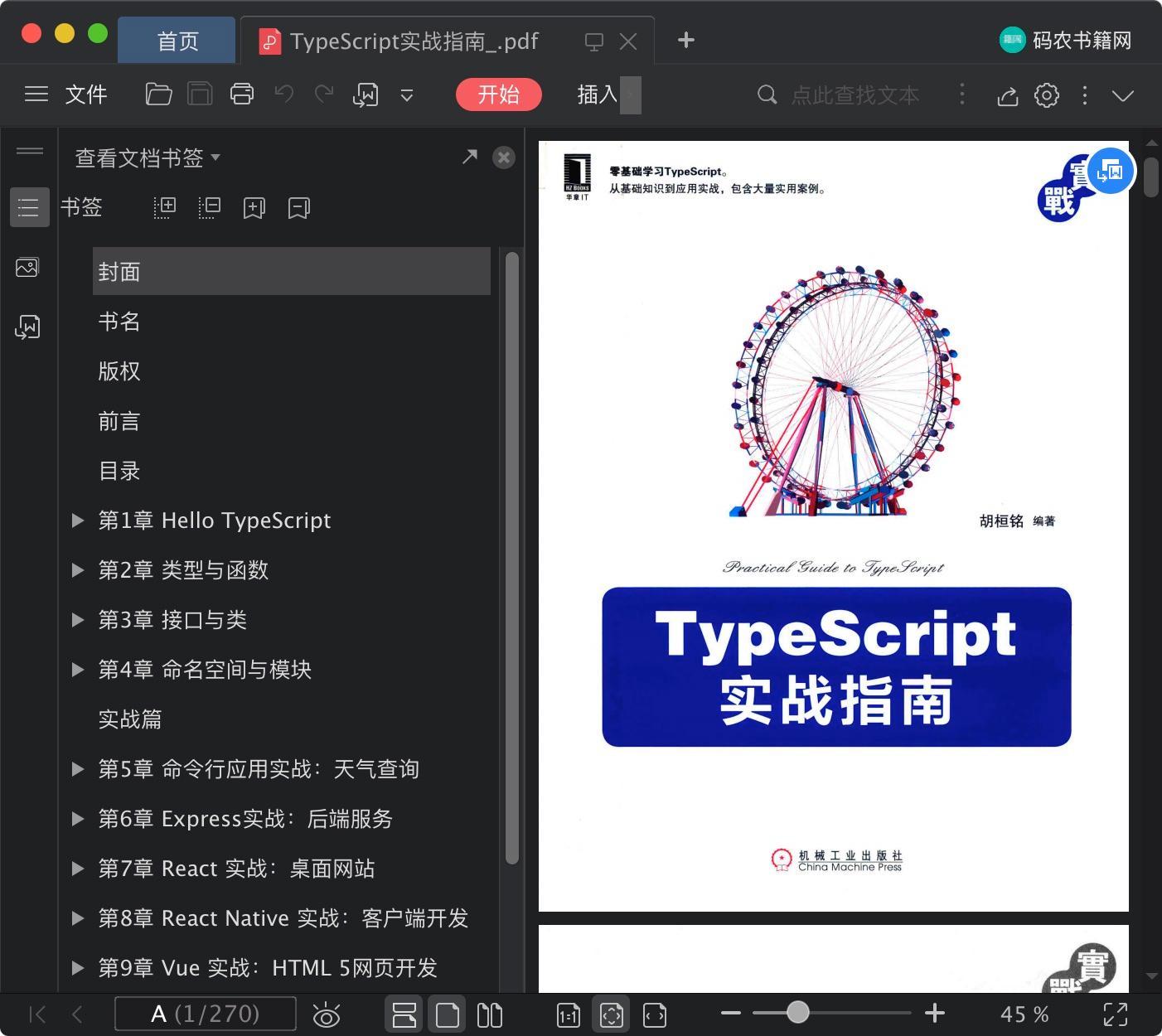Toggle fit width view
This screenshot has height=1036, width=1162.
[655, 1014]
